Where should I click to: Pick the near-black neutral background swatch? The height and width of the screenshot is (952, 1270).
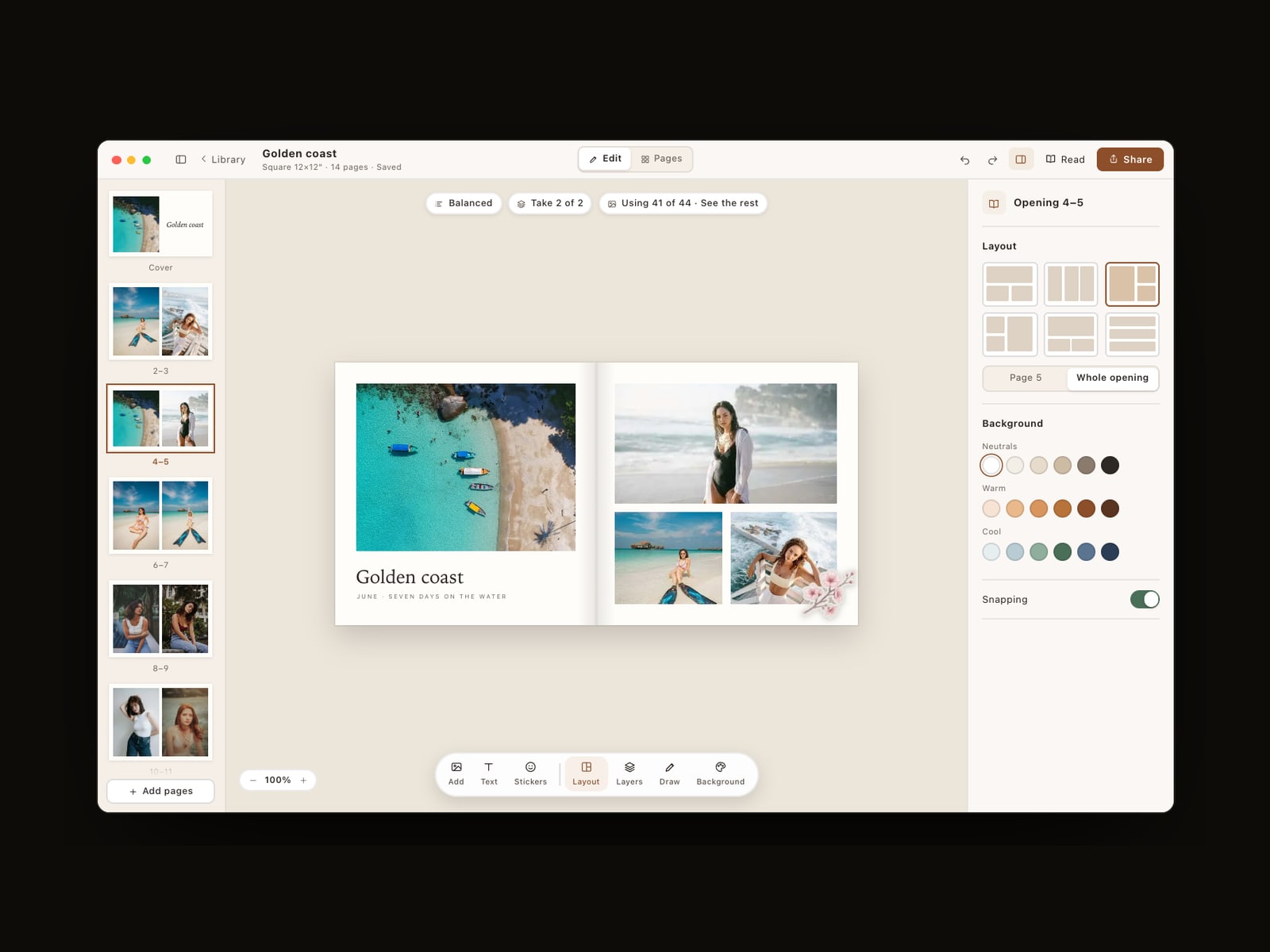pos(1110,465)
